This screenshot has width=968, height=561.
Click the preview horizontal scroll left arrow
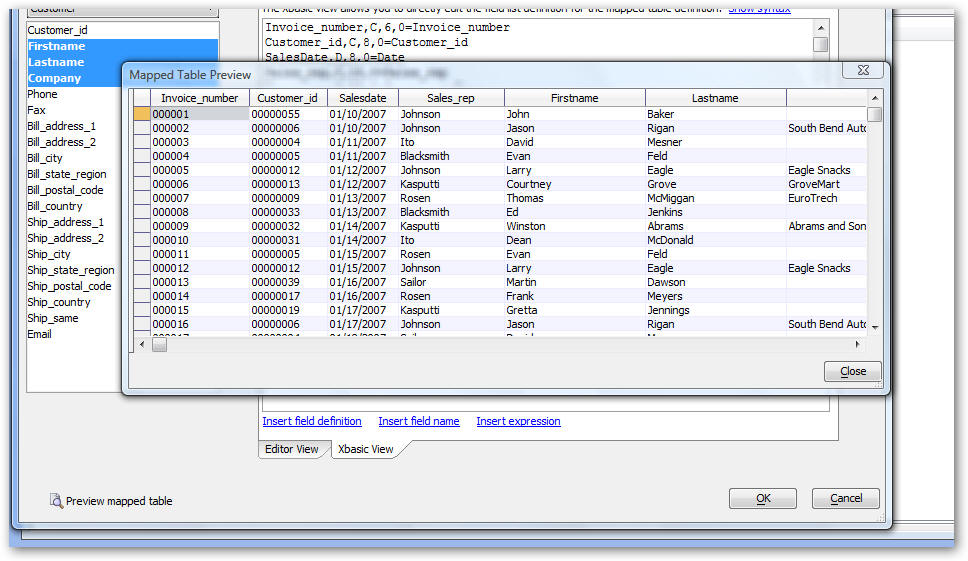[x=142, y=344]
